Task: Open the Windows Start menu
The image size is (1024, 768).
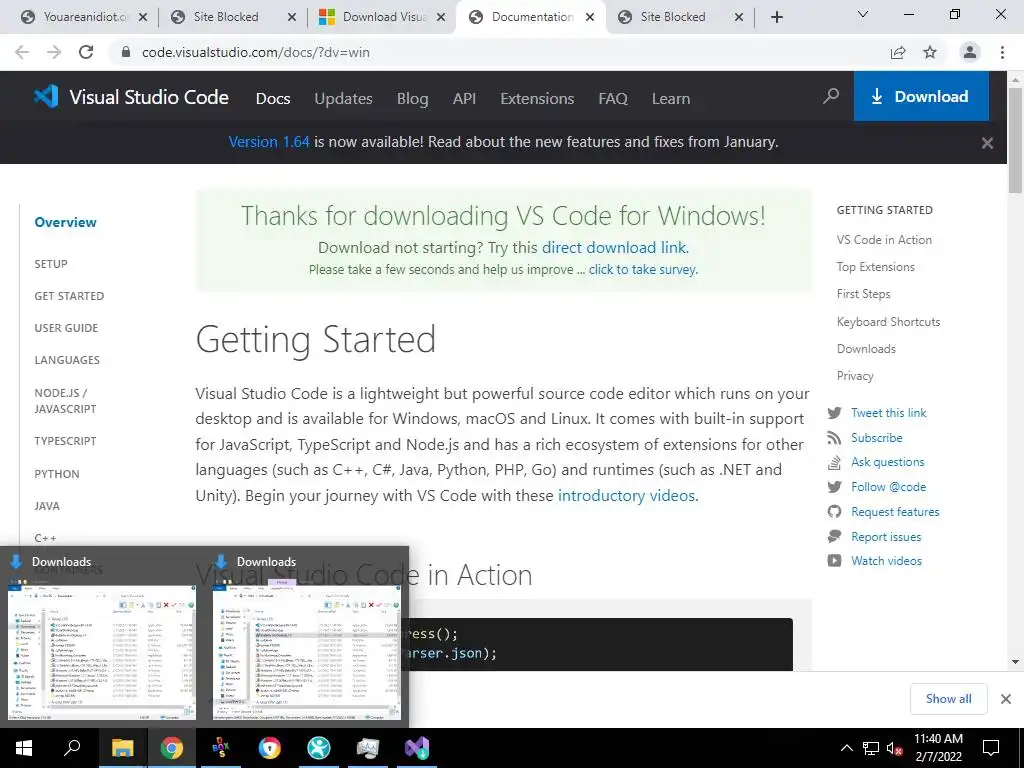Action: coord(24,748)
